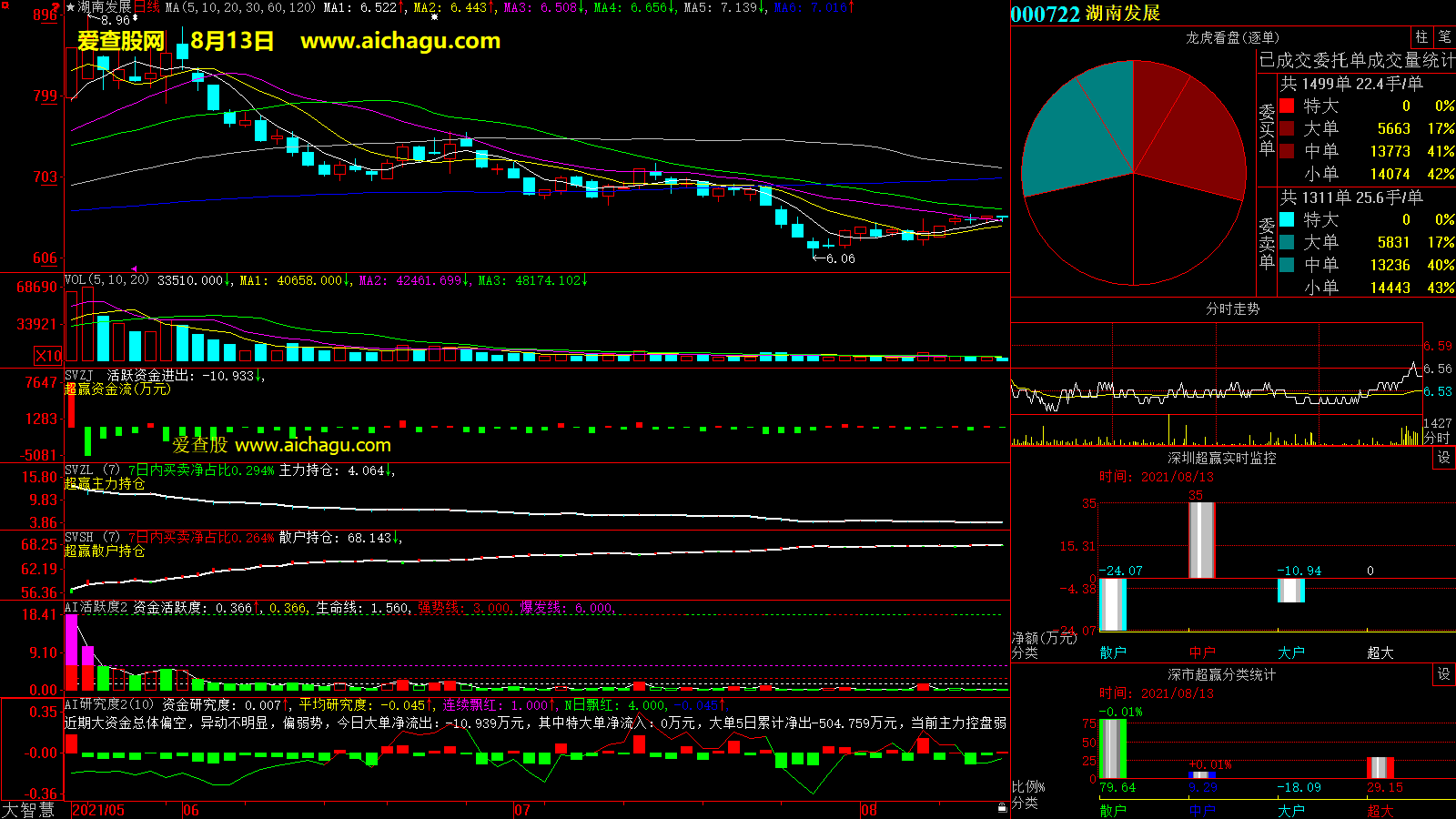Select the 分时走势 panel header

click(x=1232, y=309)
